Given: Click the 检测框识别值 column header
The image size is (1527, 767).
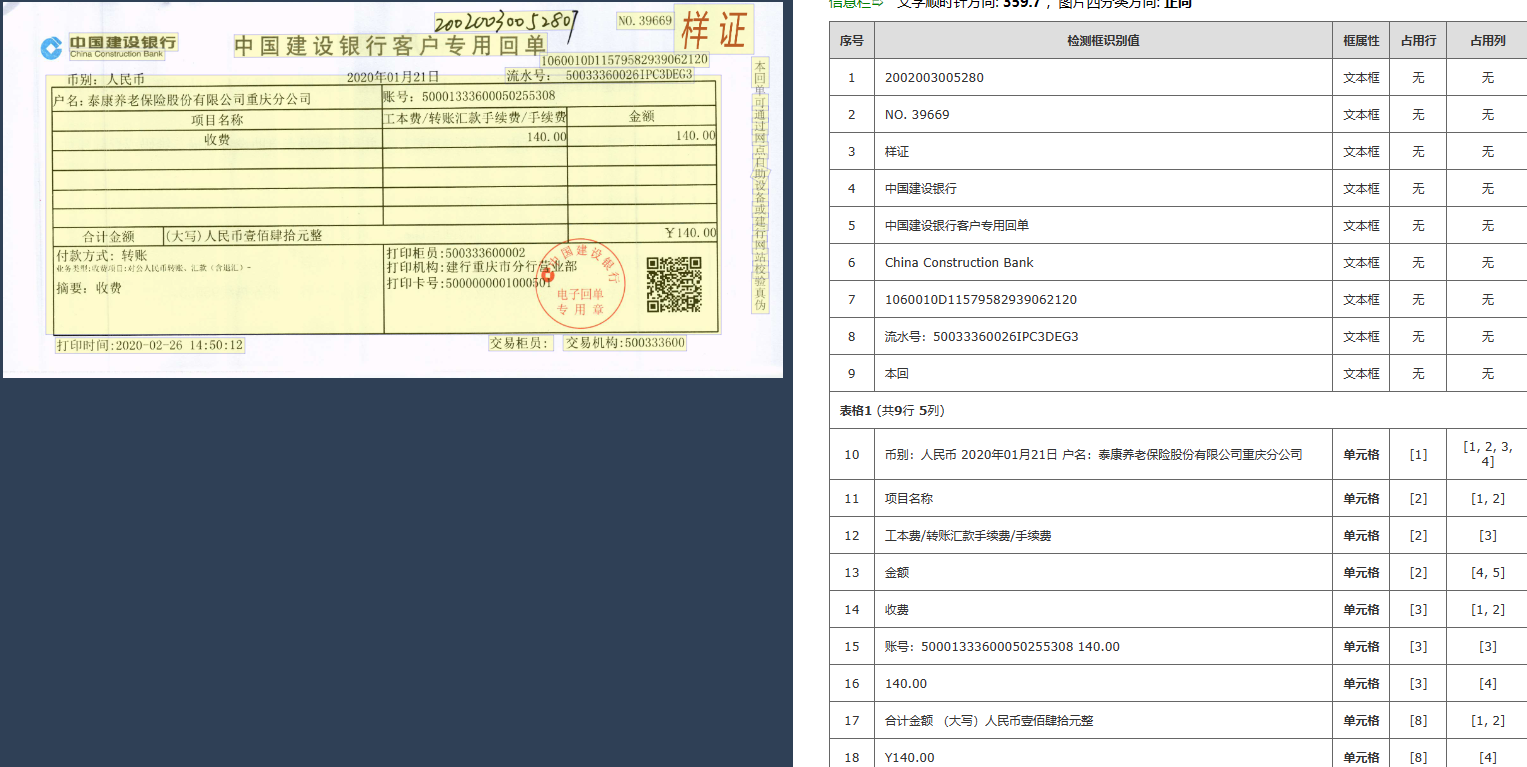Looking at the screenshot, I should 1103,41.
